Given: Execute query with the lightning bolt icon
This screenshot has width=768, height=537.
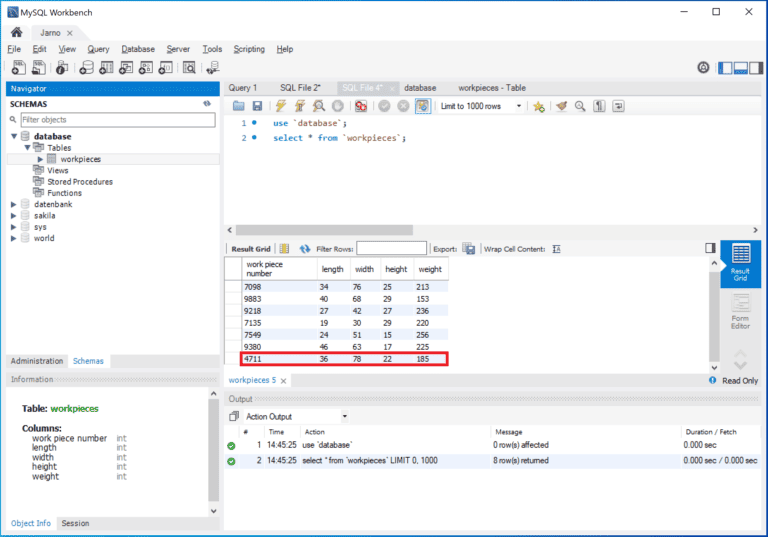Looking at the screenshot, I should [281, 106].
